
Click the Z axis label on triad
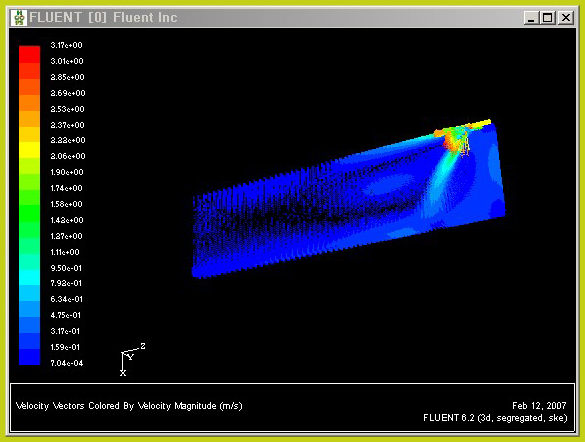coord(143,346)
